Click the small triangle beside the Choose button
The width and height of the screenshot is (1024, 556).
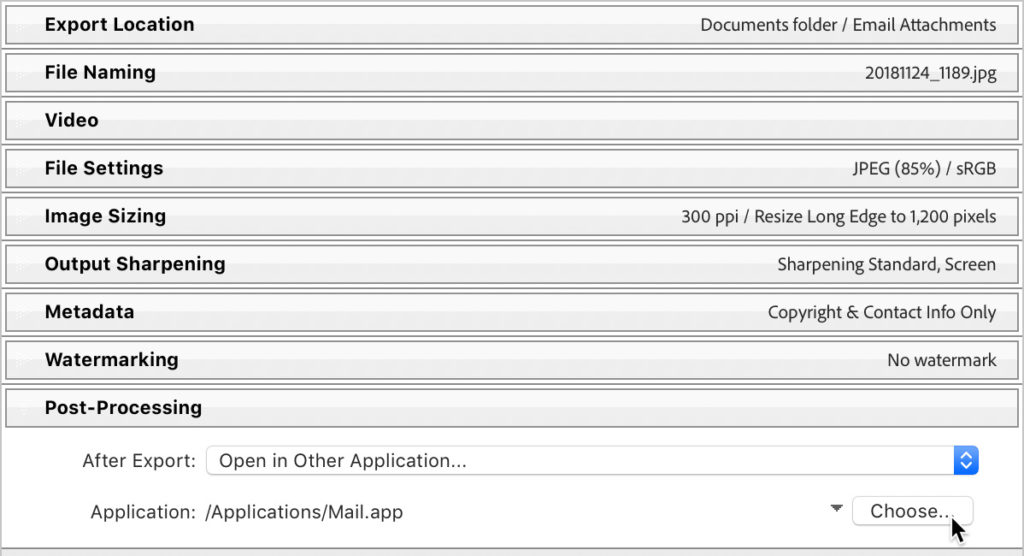(x=837, y=509)
